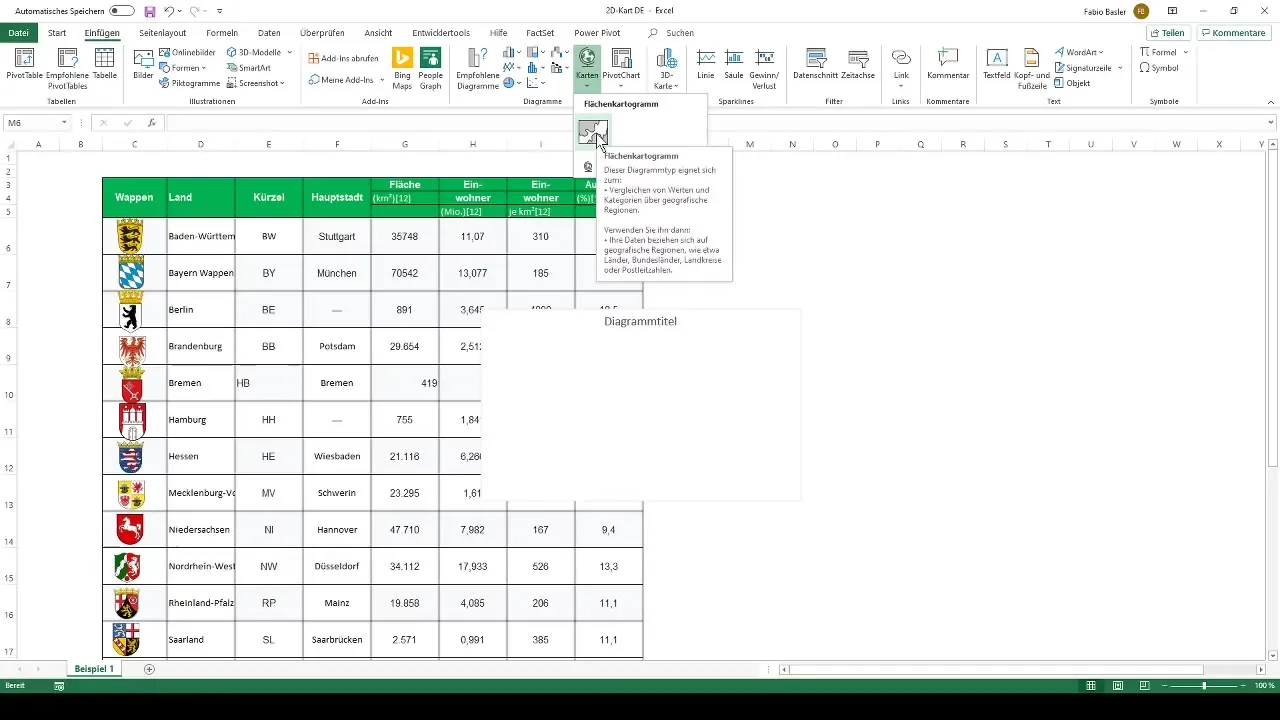1280x720 pixels.
Task: Open PivotChart from the ribbon
Action: click(621, 68)
